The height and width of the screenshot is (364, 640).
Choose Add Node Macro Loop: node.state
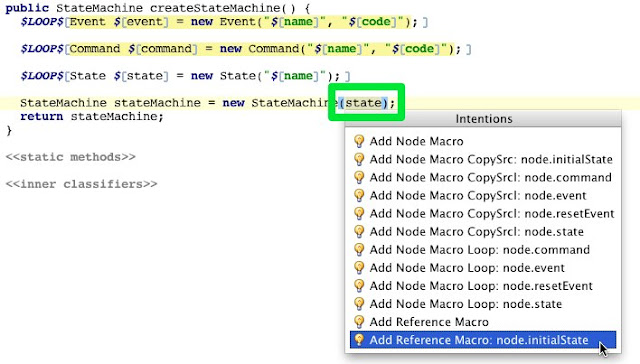(x=483, y=304)
